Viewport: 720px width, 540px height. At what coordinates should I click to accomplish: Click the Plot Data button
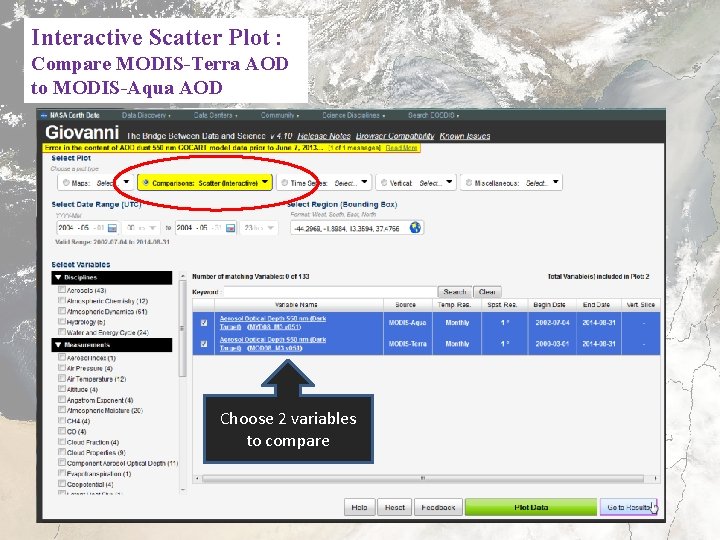pyautogui.click(x=531, y=507)
